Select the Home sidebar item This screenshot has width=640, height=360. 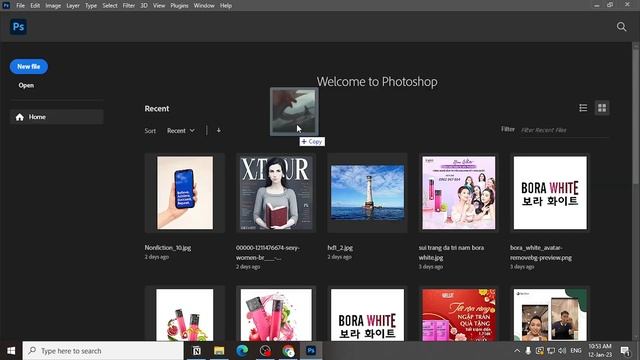[57, 117]
